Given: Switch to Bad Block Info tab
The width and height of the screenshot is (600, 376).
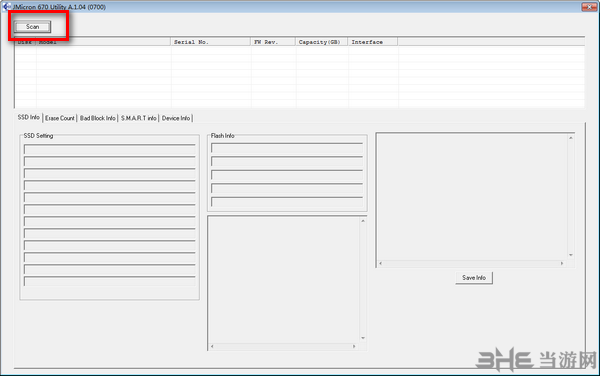Looking at the screenshot, I should 98,118.
